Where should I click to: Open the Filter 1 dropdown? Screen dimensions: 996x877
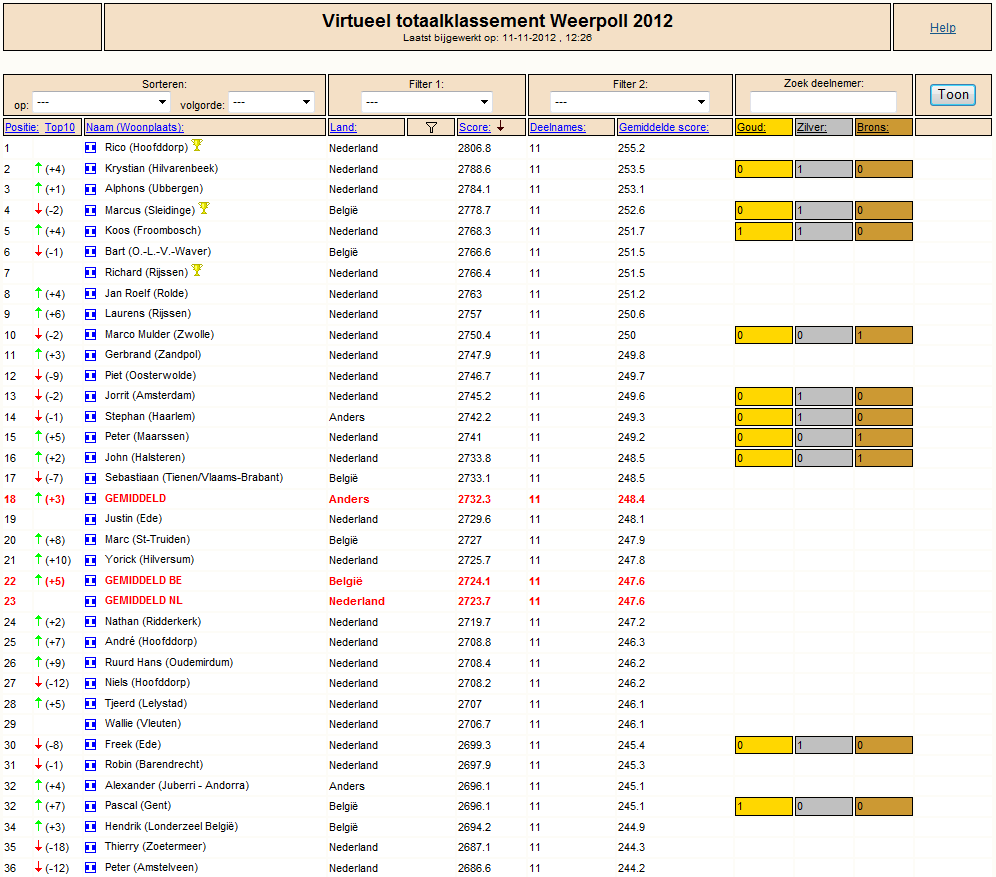point(427,102)
